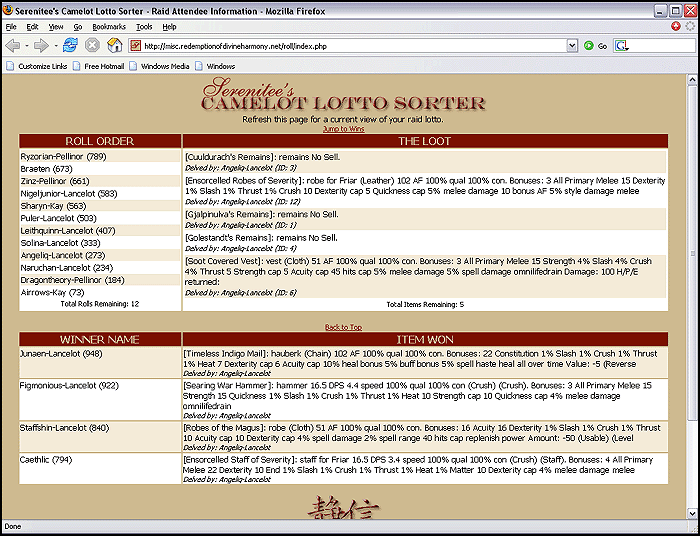Click the search engine icon in search box
700x536 pixels.
pos(622,45)
